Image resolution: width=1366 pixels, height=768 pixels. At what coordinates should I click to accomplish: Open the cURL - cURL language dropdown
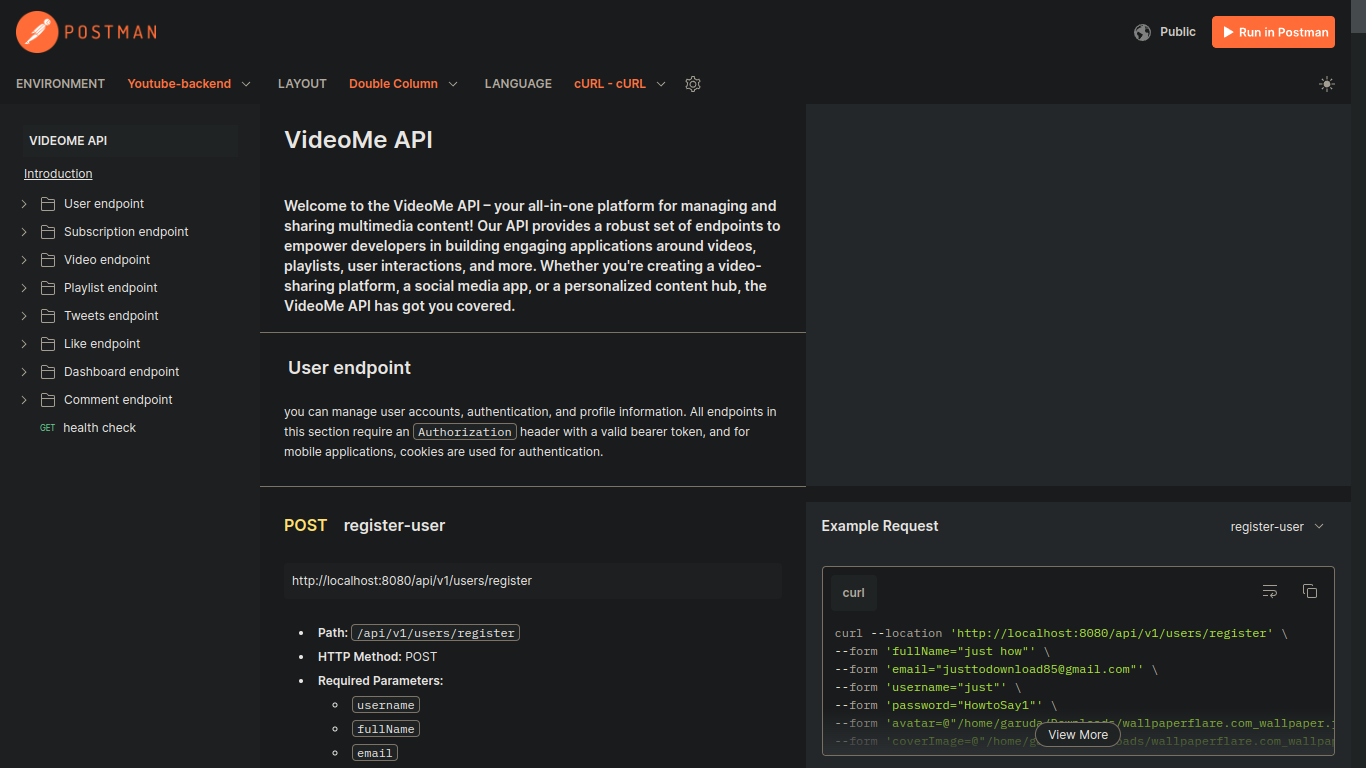[x=620, y=84]
